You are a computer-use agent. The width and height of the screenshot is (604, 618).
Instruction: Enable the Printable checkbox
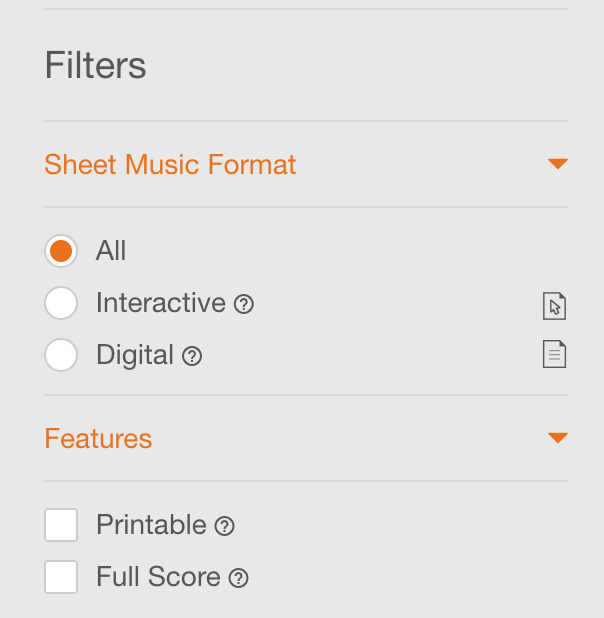(61, 525)
